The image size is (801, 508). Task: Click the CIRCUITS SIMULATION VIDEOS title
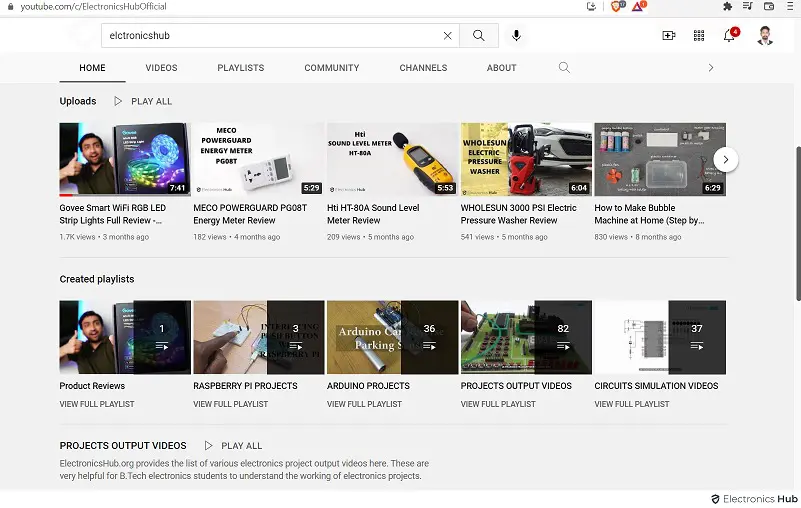656,386
